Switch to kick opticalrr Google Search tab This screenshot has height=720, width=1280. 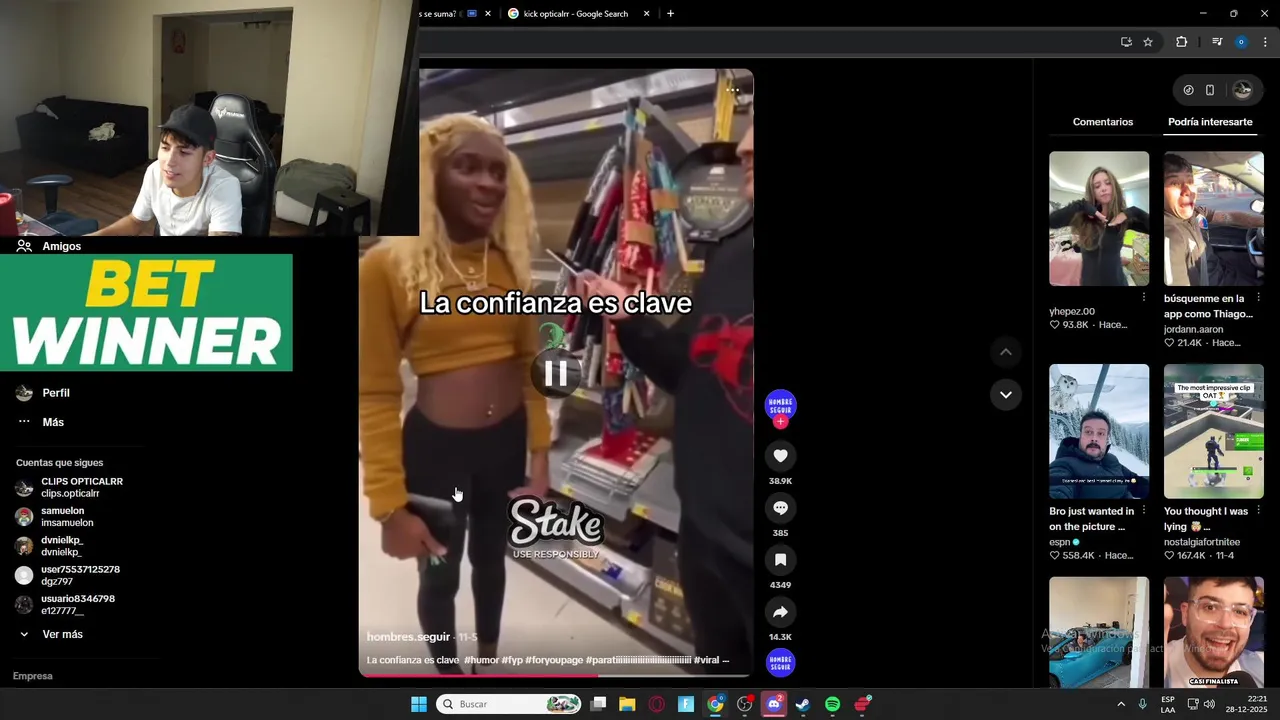click(x=575, y=14)
